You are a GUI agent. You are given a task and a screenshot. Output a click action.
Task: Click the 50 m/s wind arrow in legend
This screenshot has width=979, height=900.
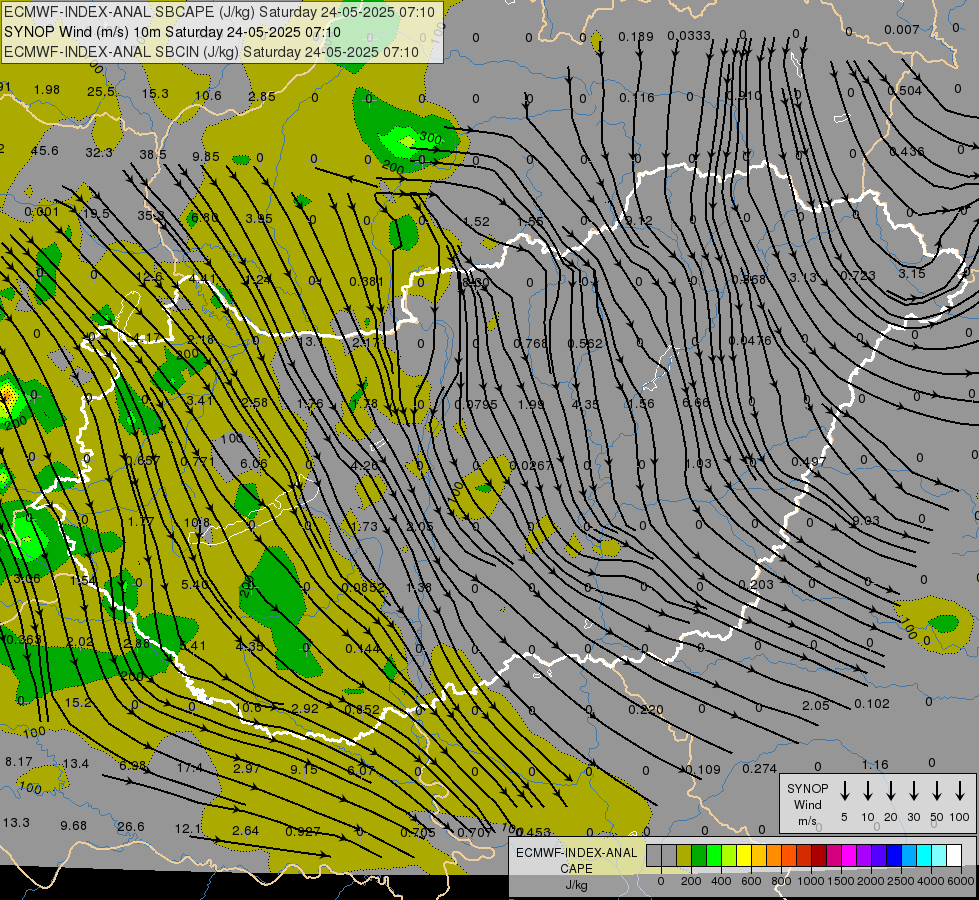click(x=937, y=790)
